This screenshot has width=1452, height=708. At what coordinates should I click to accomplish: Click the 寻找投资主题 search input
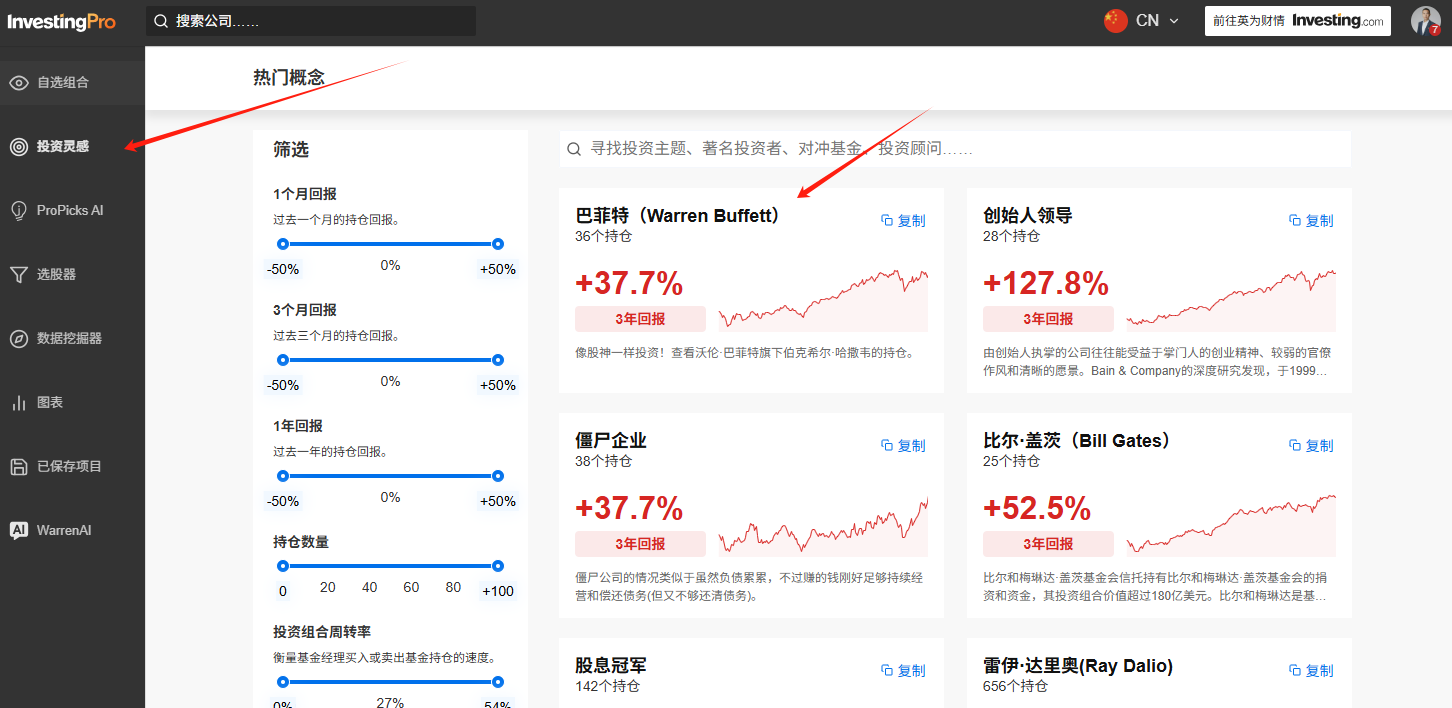coord(955,149)
